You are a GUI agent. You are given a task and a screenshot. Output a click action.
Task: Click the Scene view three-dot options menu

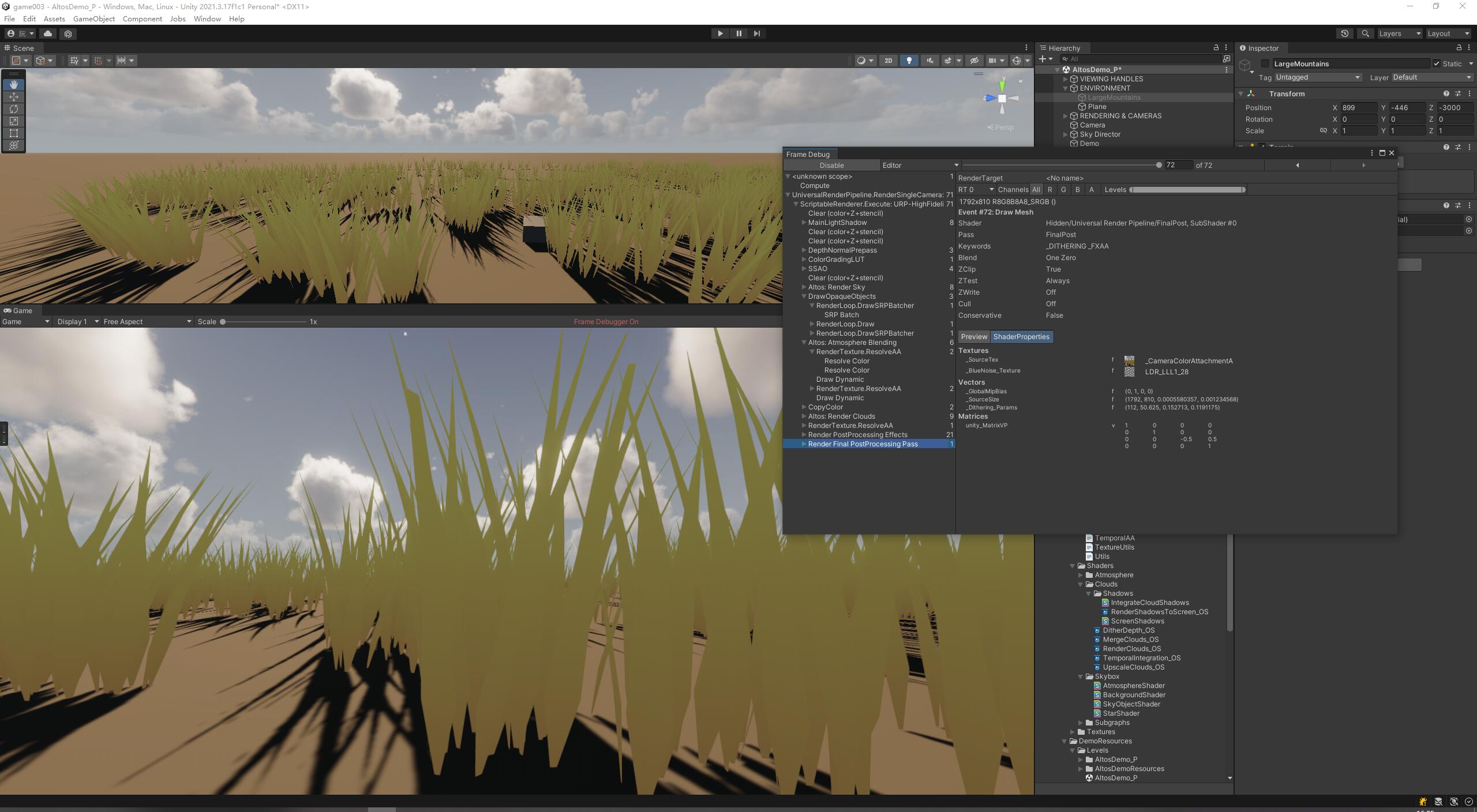pyautogui.click(x=1026, y=48)
